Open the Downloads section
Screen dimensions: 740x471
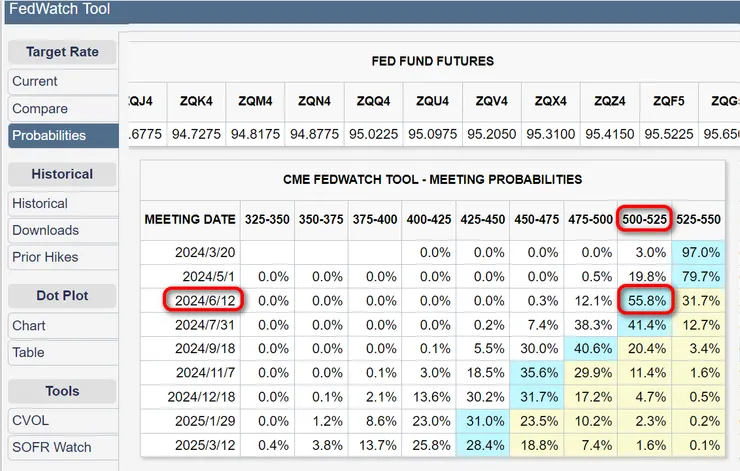pos(45,230)
